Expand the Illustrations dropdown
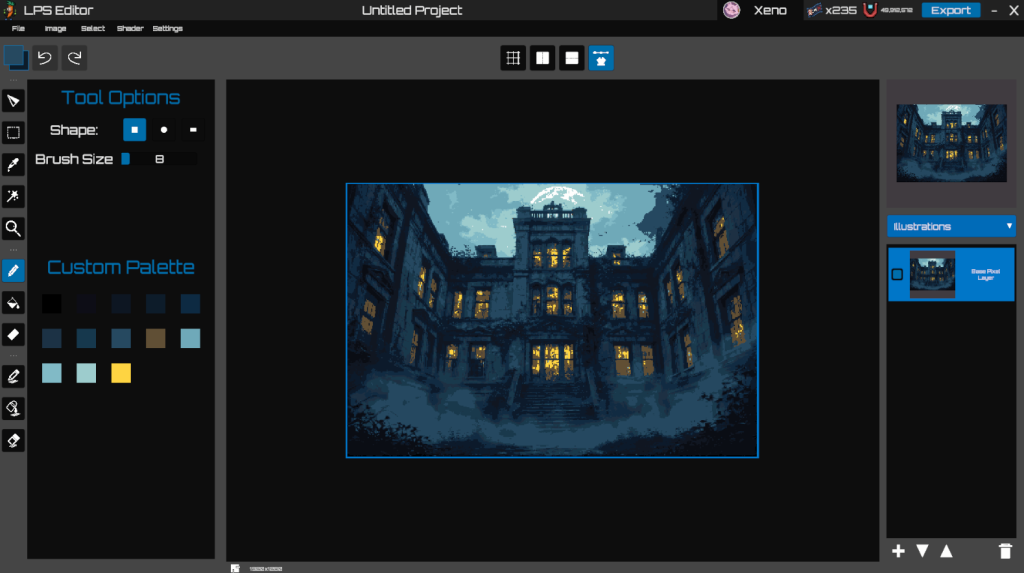 pyautogui.click(x=951, y=226)
